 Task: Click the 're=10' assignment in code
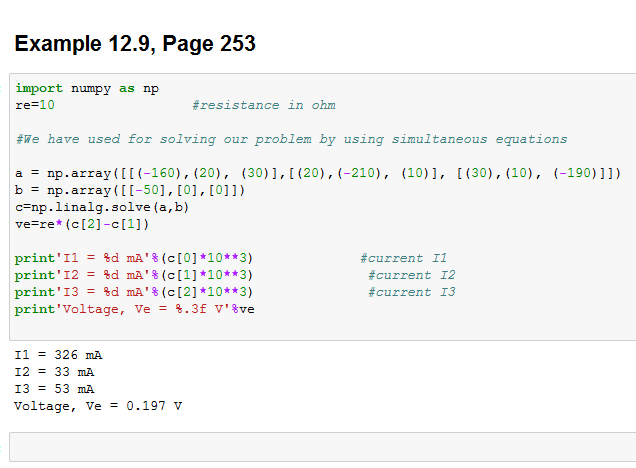(x=35, y=105)
